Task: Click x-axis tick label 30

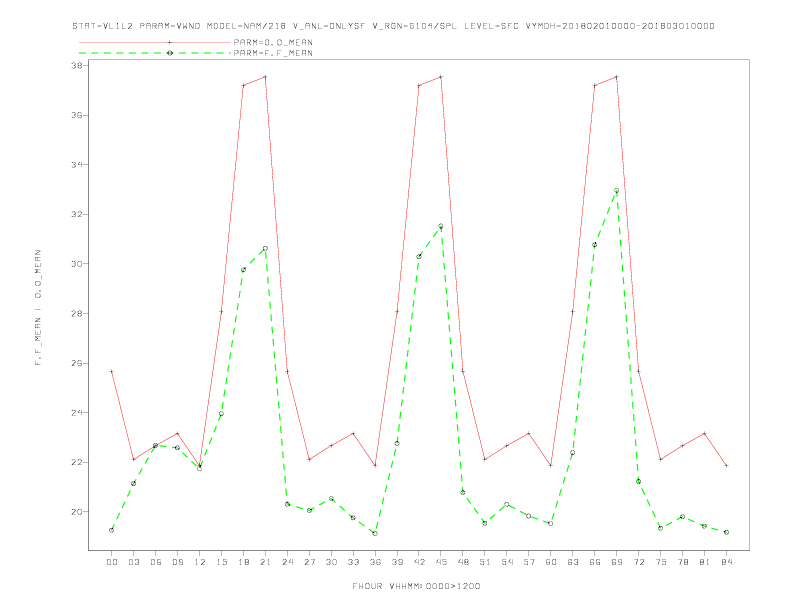Action: pos(331,562)
